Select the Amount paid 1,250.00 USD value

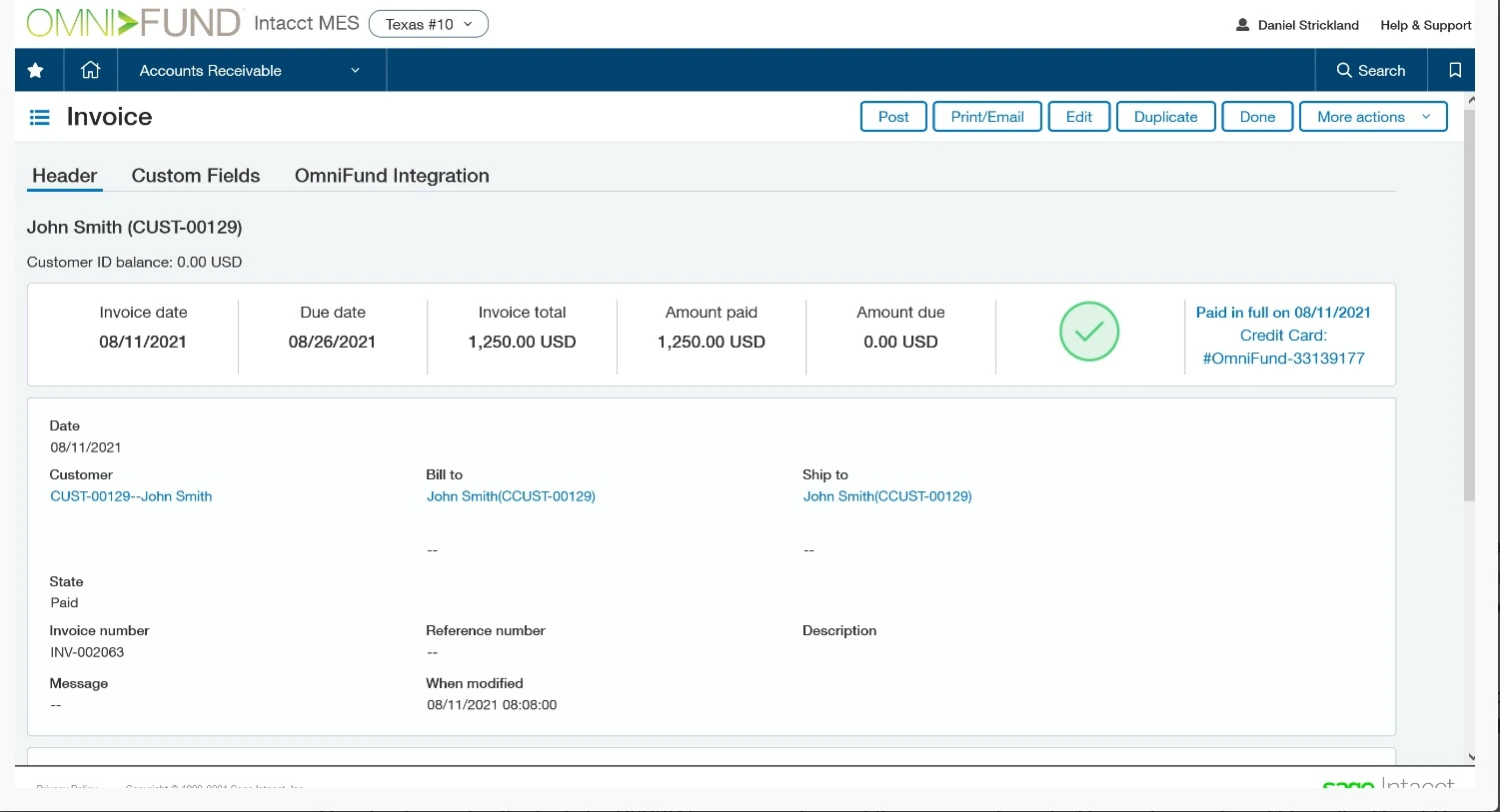(x=712, y=342)
